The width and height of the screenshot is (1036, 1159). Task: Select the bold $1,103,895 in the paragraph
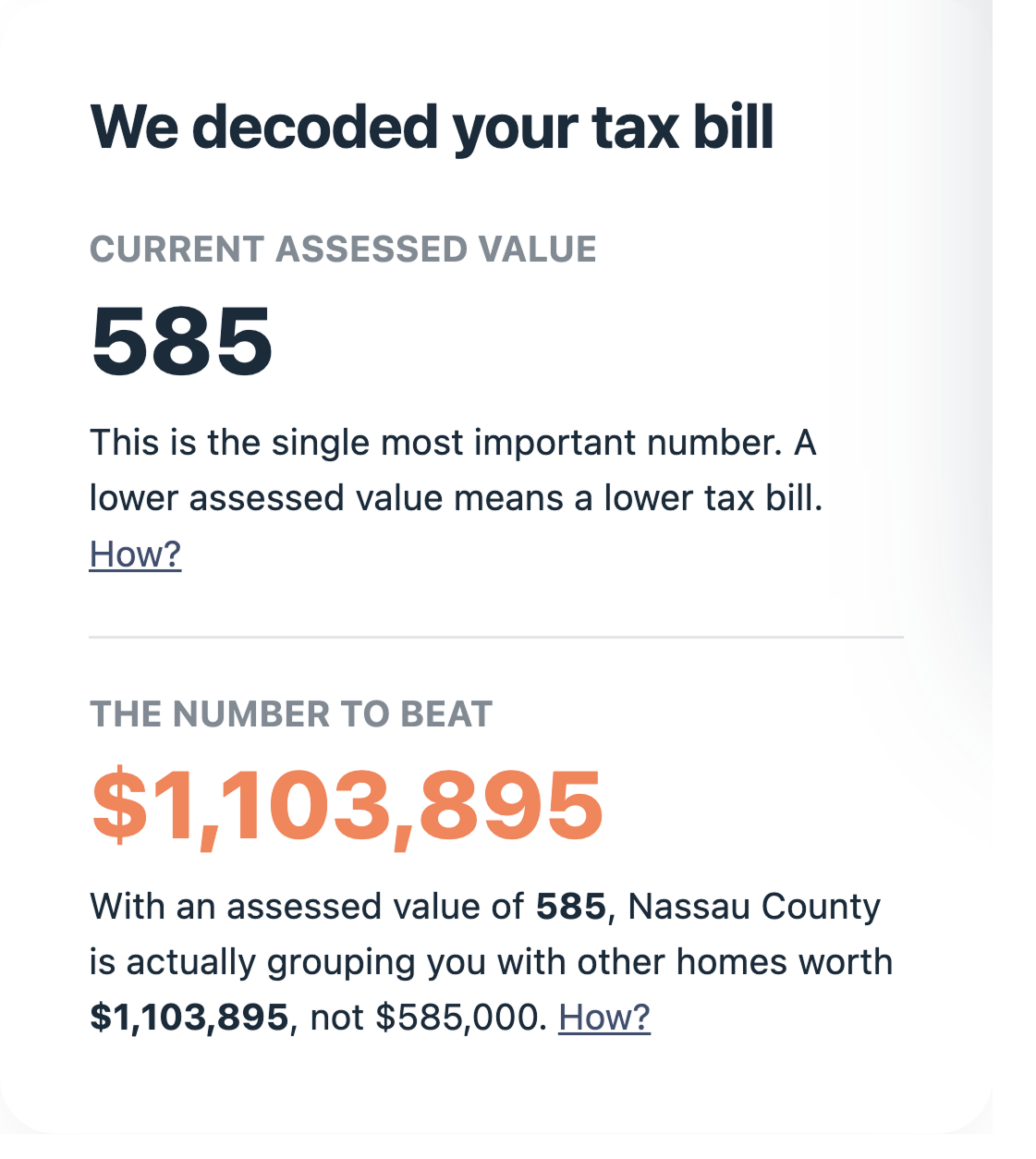click(x=188, y=1017)
